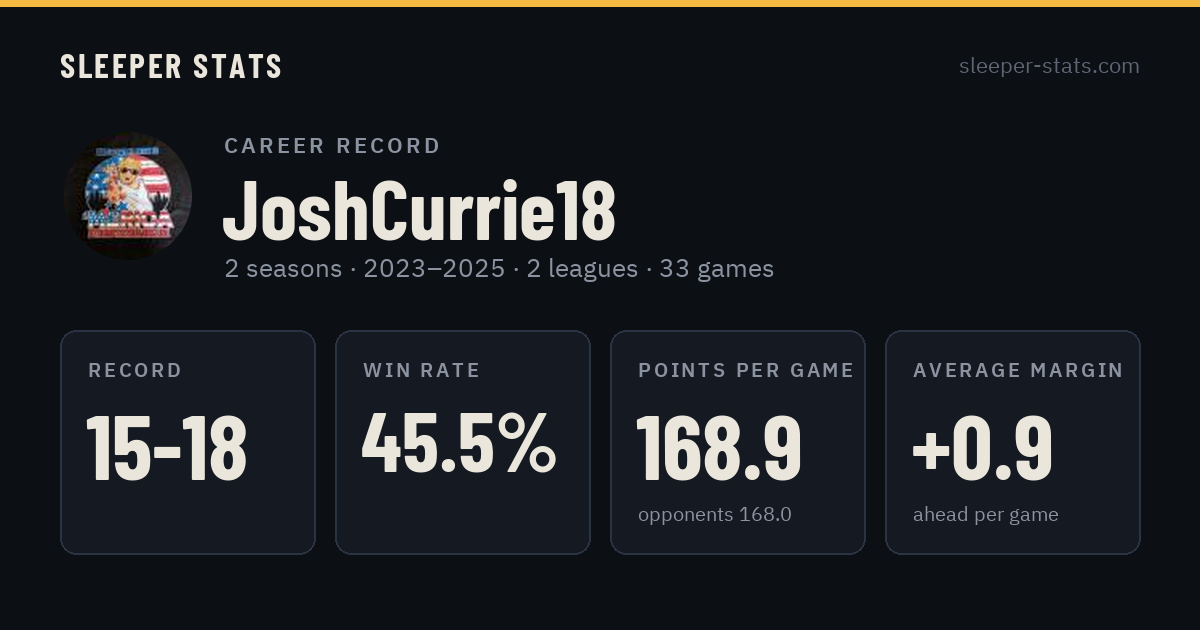
Task: Click the WIN RATE card label
Action: (x=422, y=370)
